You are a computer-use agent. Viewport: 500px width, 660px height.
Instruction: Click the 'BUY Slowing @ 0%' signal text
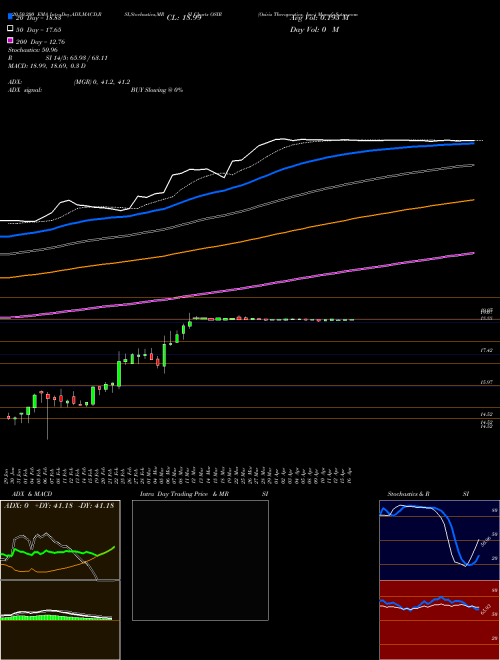pyautogui.click(x=157, y=90)
